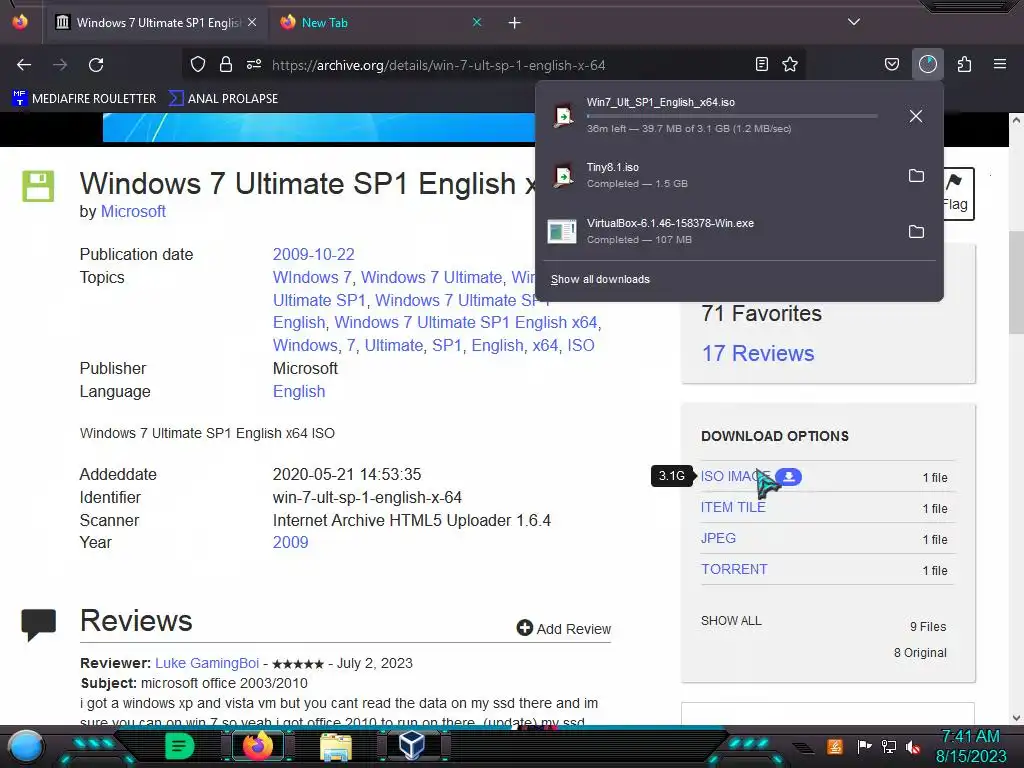This screenshot has height=768, width=1024.
Task: Open the ISO IMAGE download option
Action: 735,477
